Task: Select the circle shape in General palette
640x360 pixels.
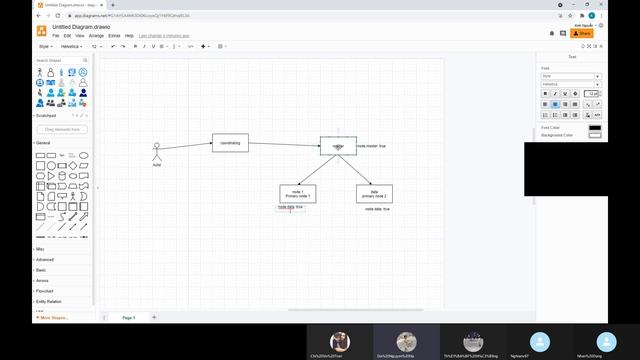Action: click(51, 166)
